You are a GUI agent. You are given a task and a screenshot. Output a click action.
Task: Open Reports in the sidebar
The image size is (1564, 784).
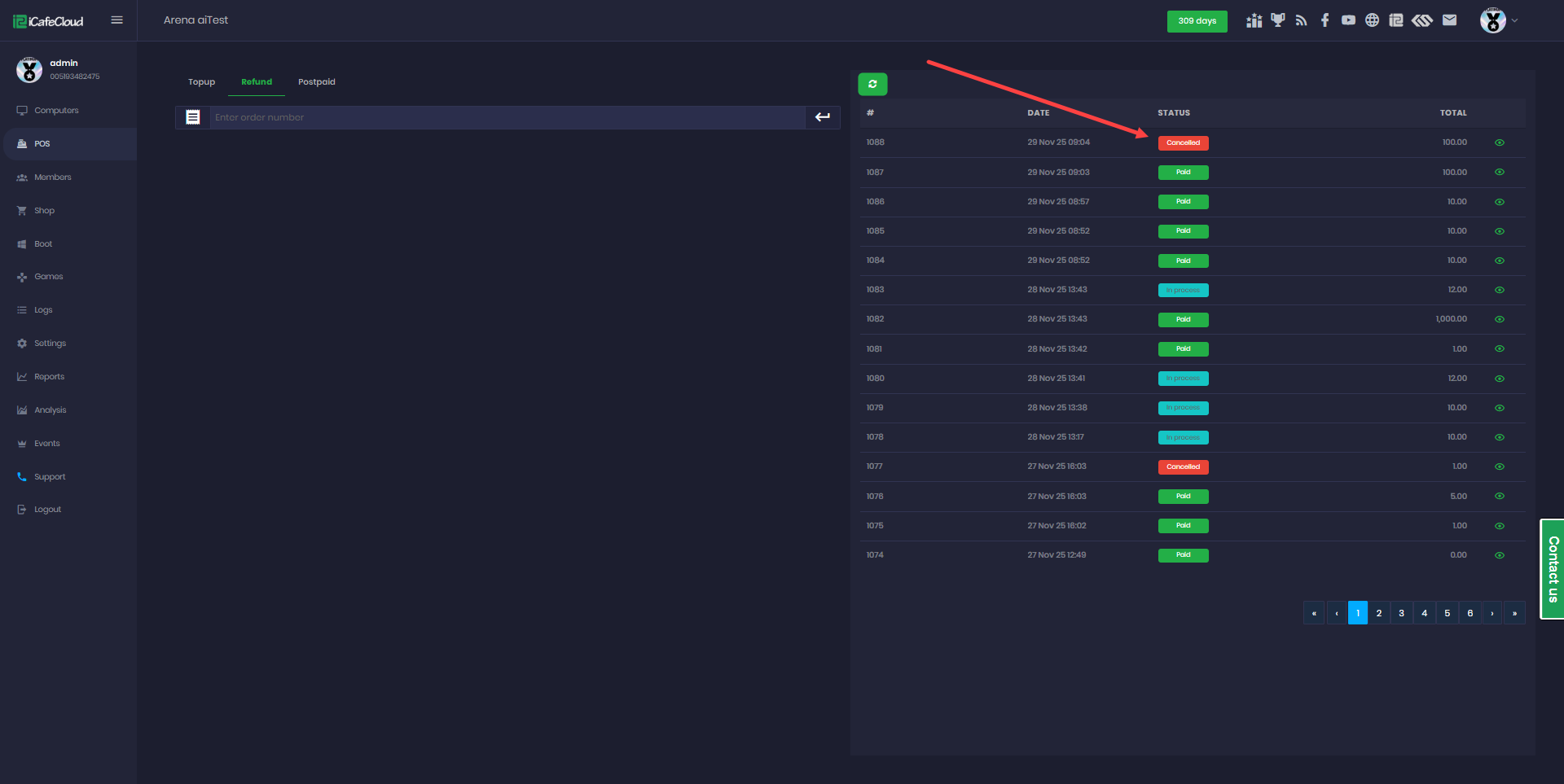tap(49, 377)
